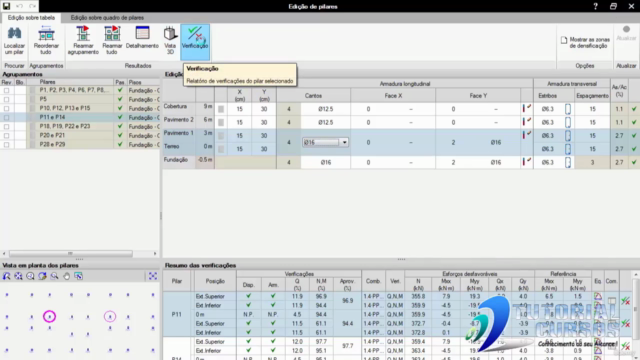
Task: Select group P18, P19, P22 e P23
Action: coord(80,127)
